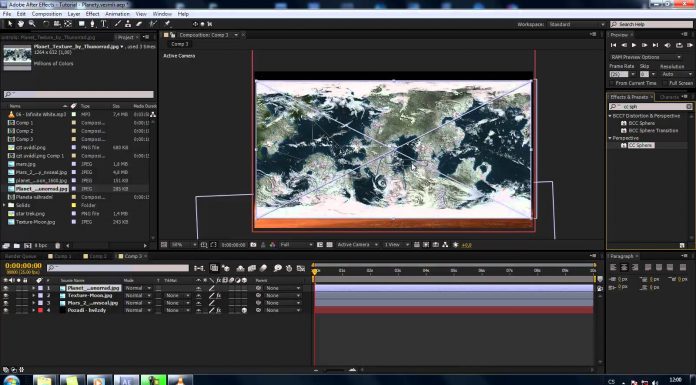
Task: Jump to first frame in Preview panel
Action: point(613,45)
